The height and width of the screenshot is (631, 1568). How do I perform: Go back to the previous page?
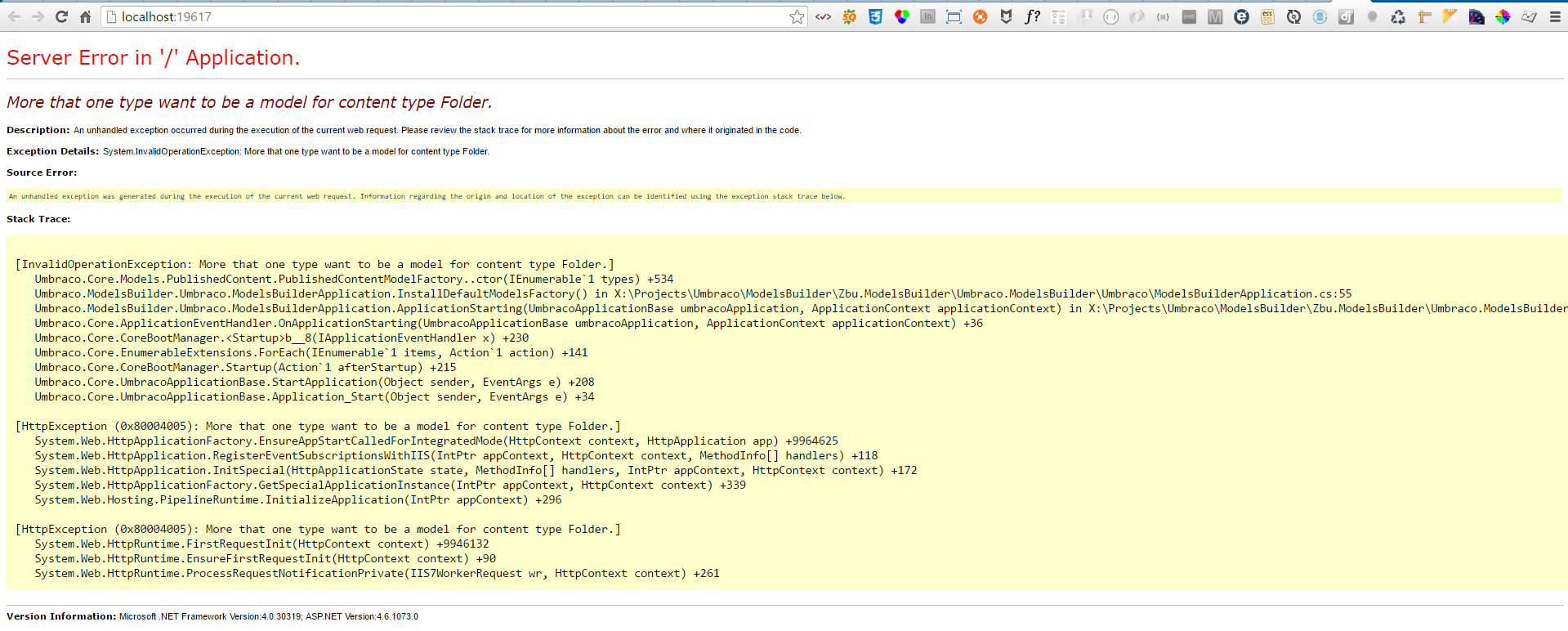tap(14, 16)
